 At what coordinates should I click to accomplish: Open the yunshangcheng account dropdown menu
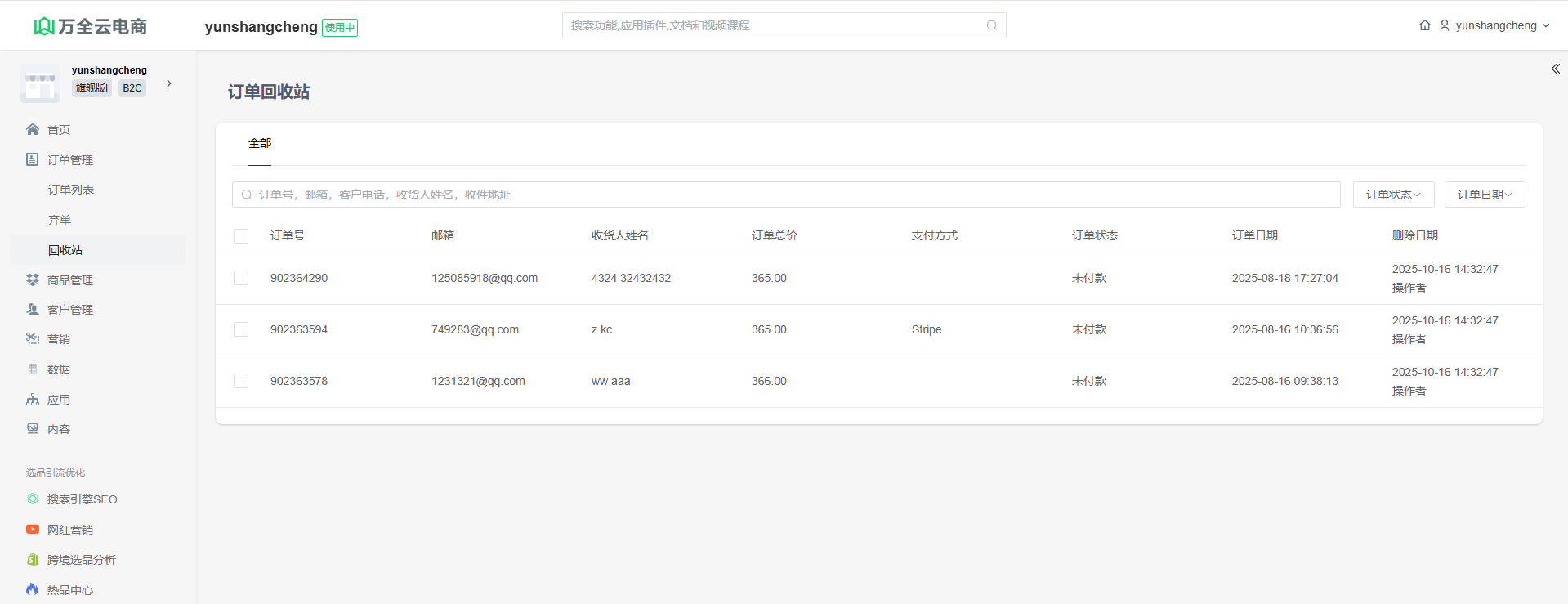tap(1495, 25)
